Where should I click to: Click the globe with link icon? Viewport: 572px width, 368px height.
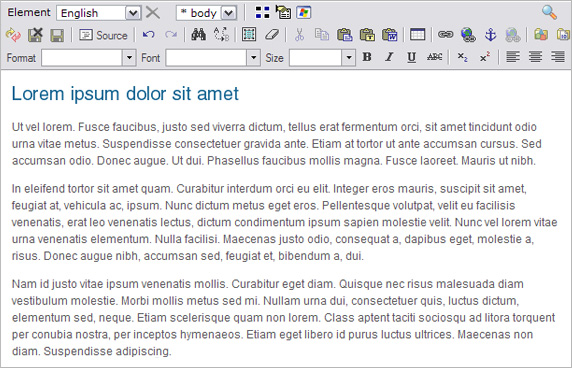click(x=468, y=35)
